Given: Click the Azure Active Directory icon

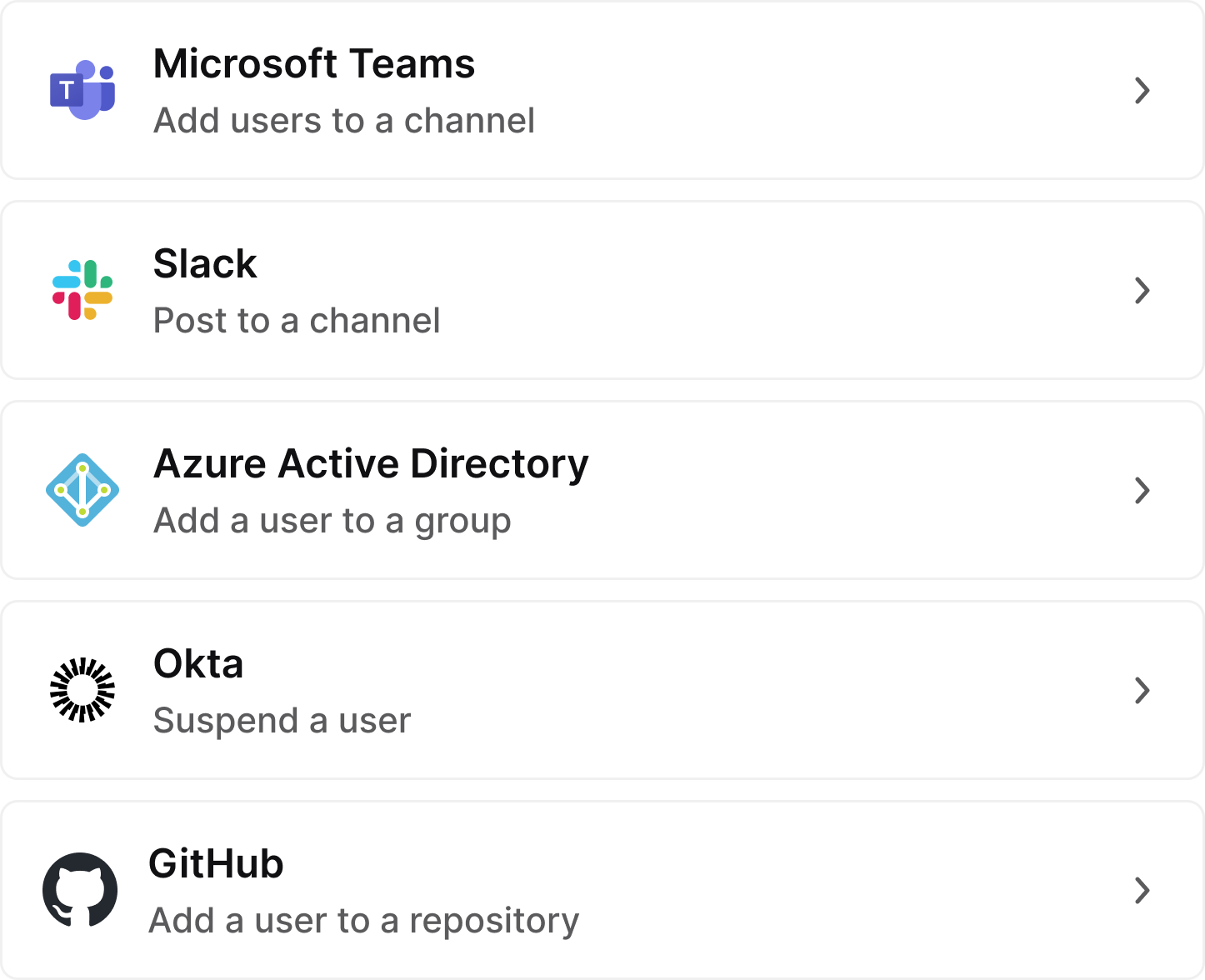Looking at the screenshot, I should 82,490.
